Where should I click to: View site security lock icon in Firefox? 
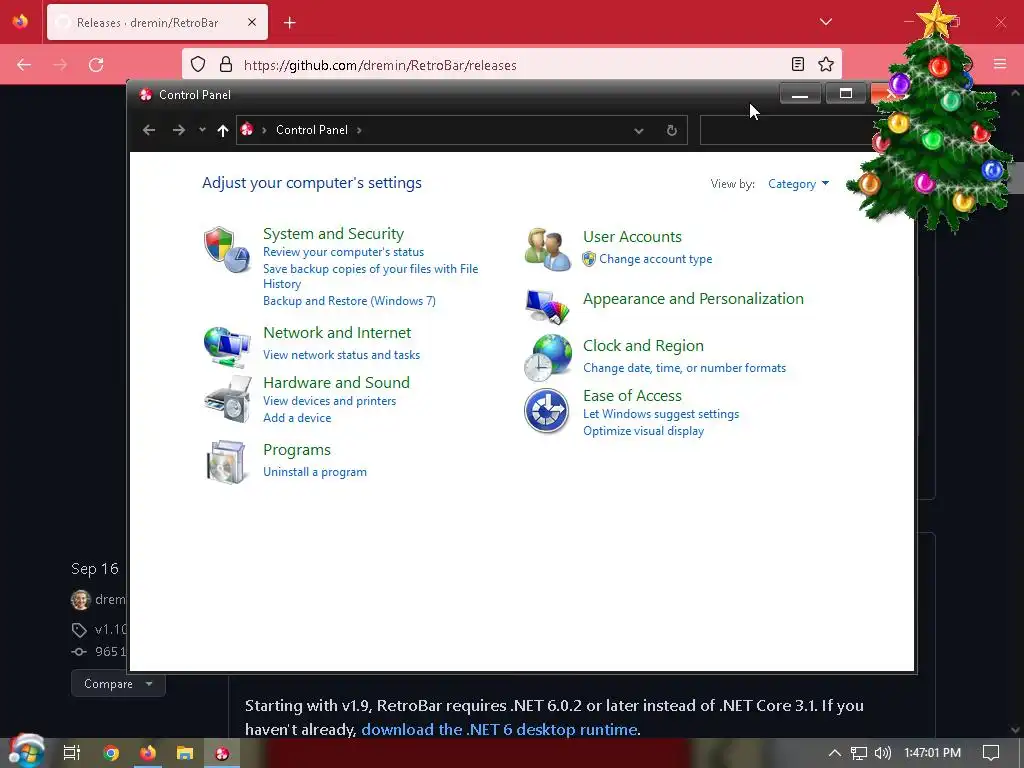pos(226,64)
